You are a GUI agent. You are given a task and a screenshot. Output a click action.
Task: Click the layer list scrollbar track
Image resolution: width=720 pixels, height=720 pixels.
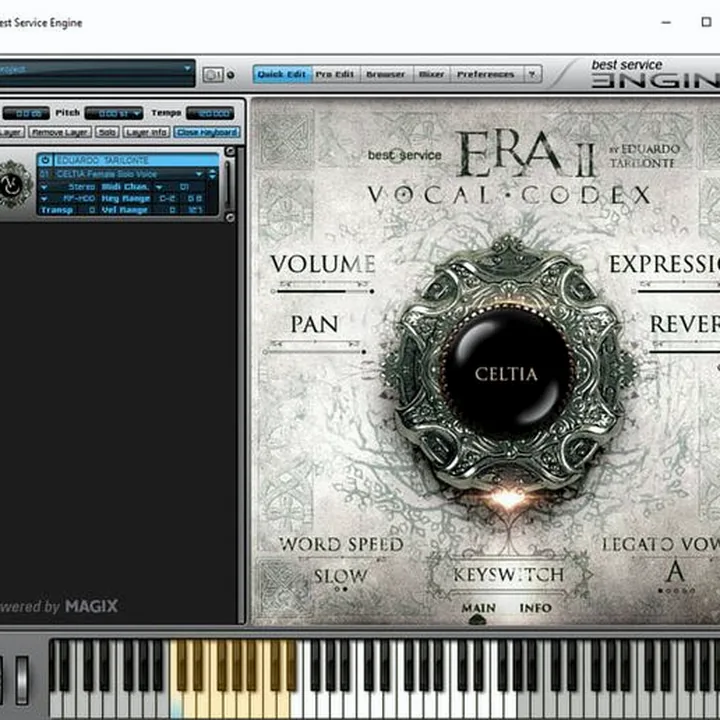pos(230,184)
